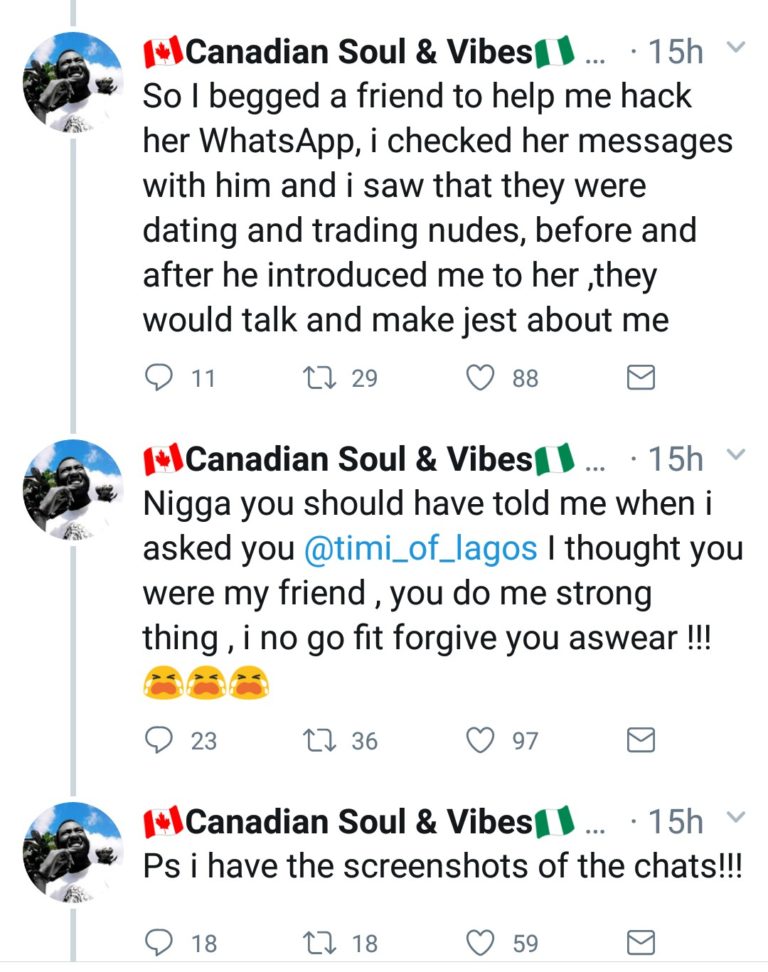The width and height of the screenshot is (768, 972).
Task: Expand options caret on third tweet
Action: point(735,819)
